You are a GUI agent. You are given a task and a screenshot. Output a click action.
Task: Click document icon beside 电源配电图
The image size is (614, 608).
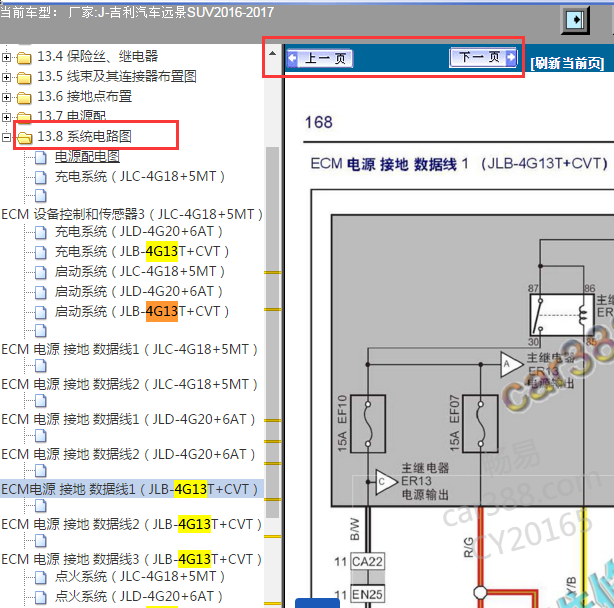tap(40, 157)
